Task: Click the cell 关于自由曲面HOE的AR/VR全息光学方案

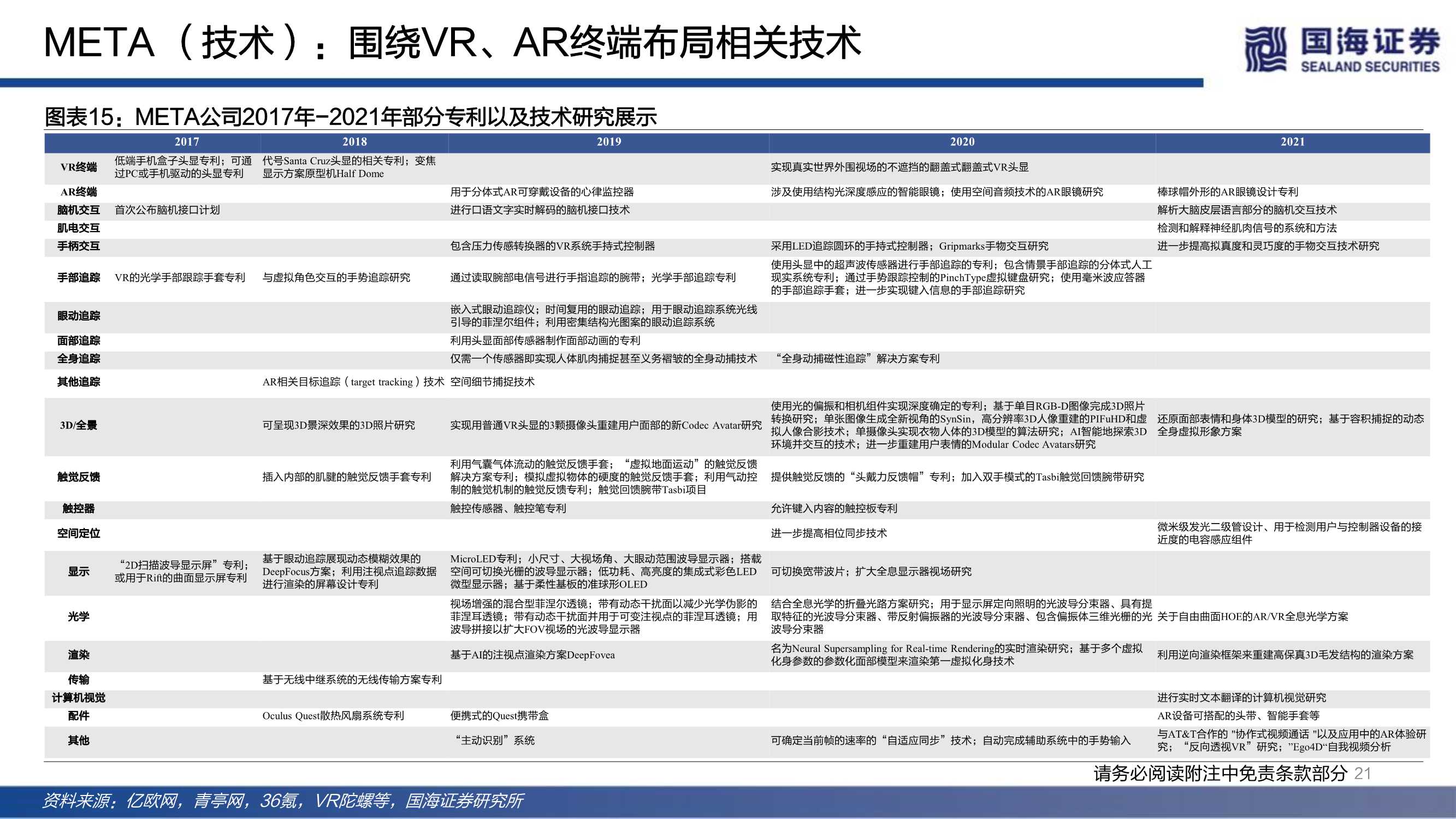Action: pos(1252,616)
